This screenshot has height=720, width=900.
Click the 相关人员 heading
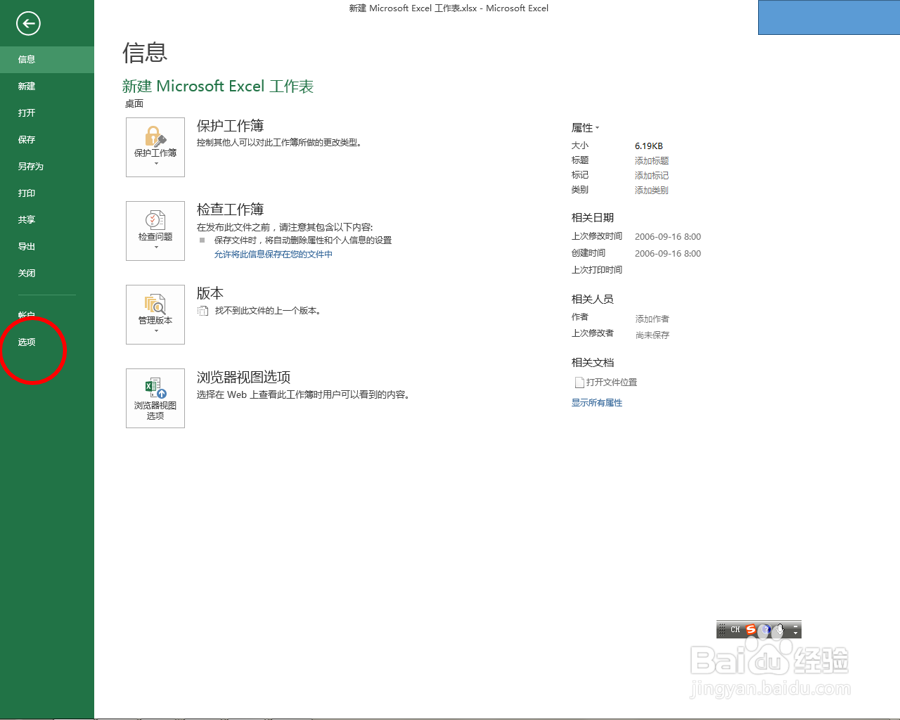tap(592, 299)
